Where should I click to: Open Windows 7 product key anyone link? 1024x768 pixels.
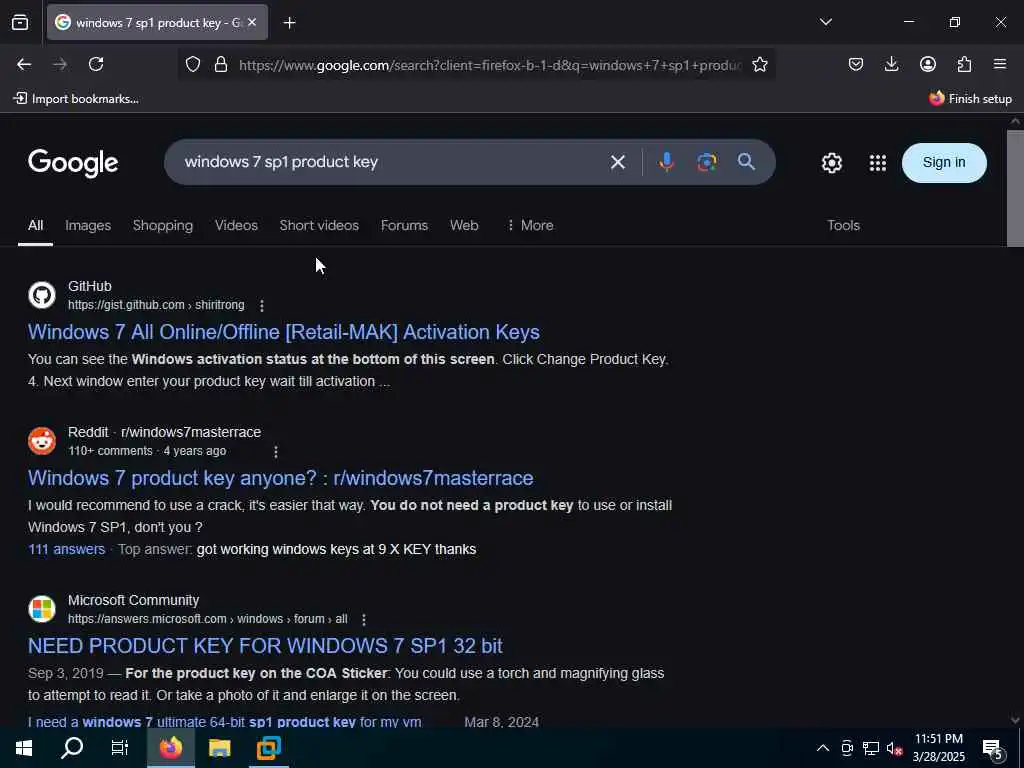coord(280,478)
